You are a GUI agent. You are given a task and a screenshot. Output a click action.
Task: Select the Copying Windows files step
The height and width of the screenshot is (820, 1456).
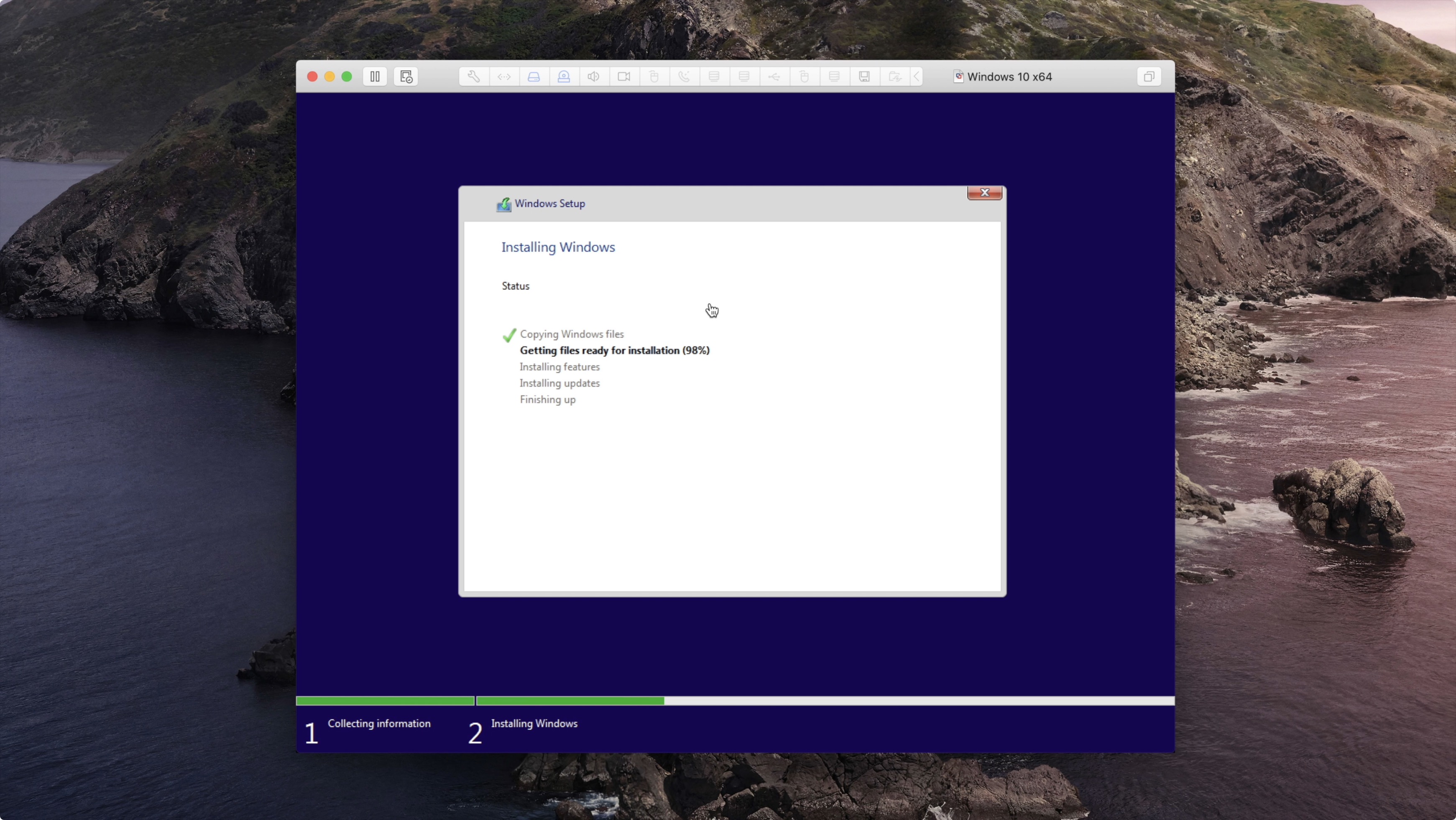tap(572, 334)
